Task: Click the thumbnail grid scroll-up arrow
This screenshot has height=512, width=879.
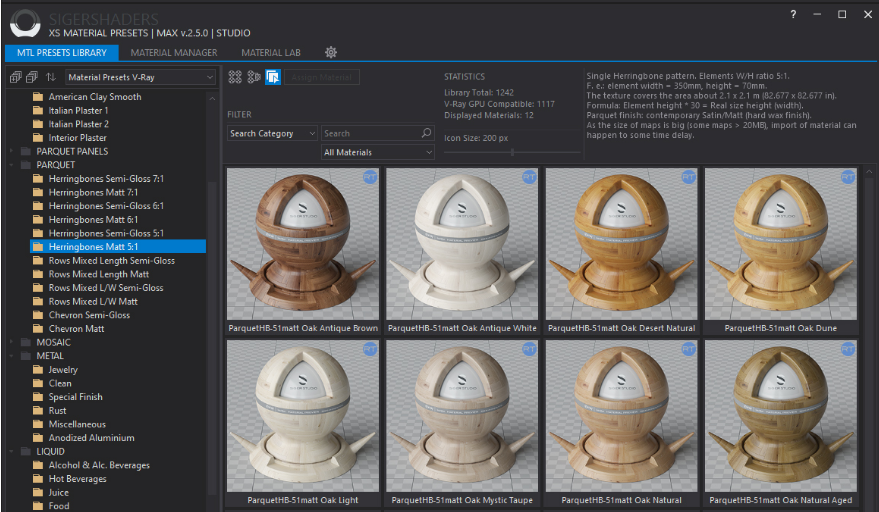Action: click(x=869, y=171)
